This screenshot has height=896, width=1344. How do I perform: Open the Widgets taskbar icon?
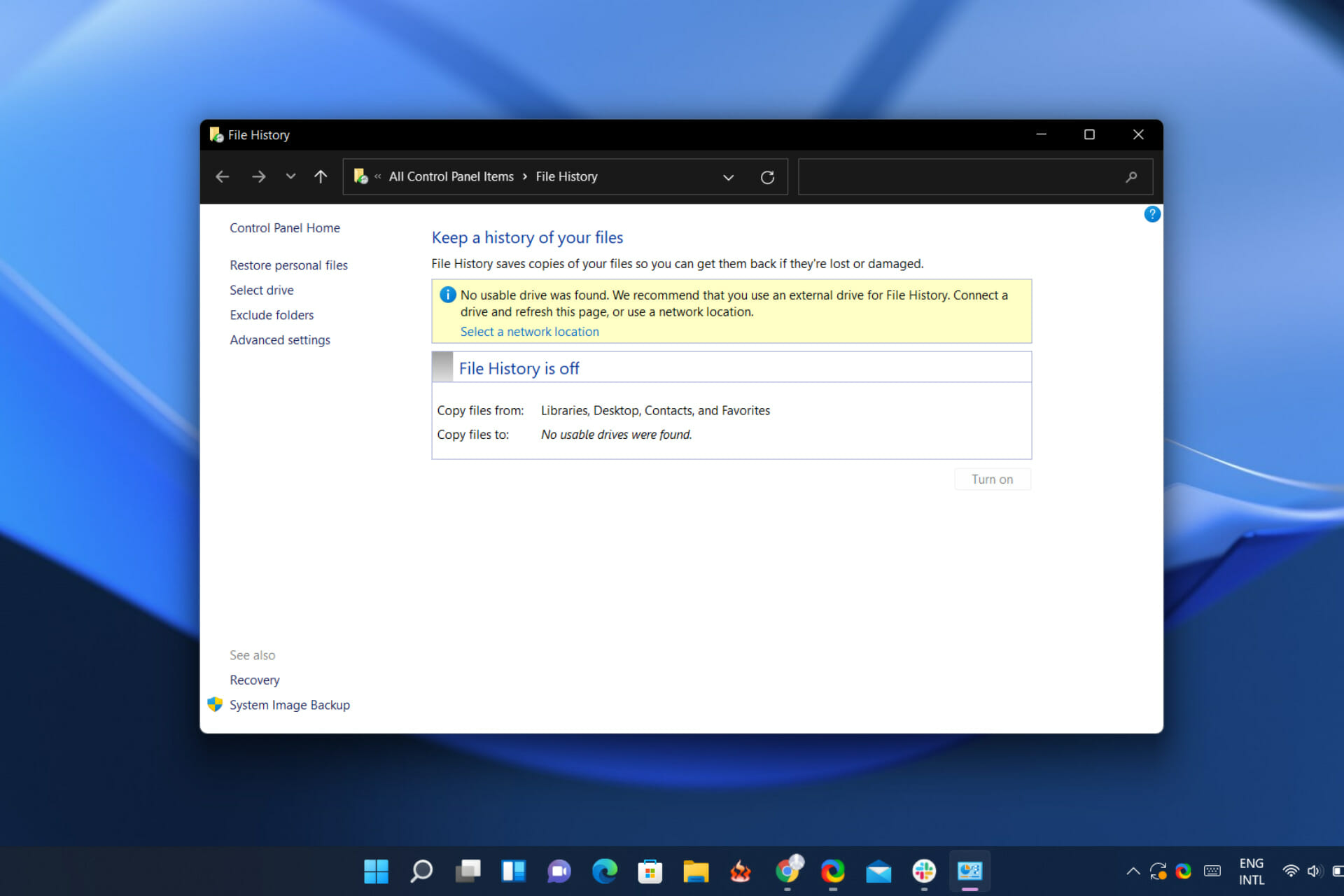click(x=513, y=871)
